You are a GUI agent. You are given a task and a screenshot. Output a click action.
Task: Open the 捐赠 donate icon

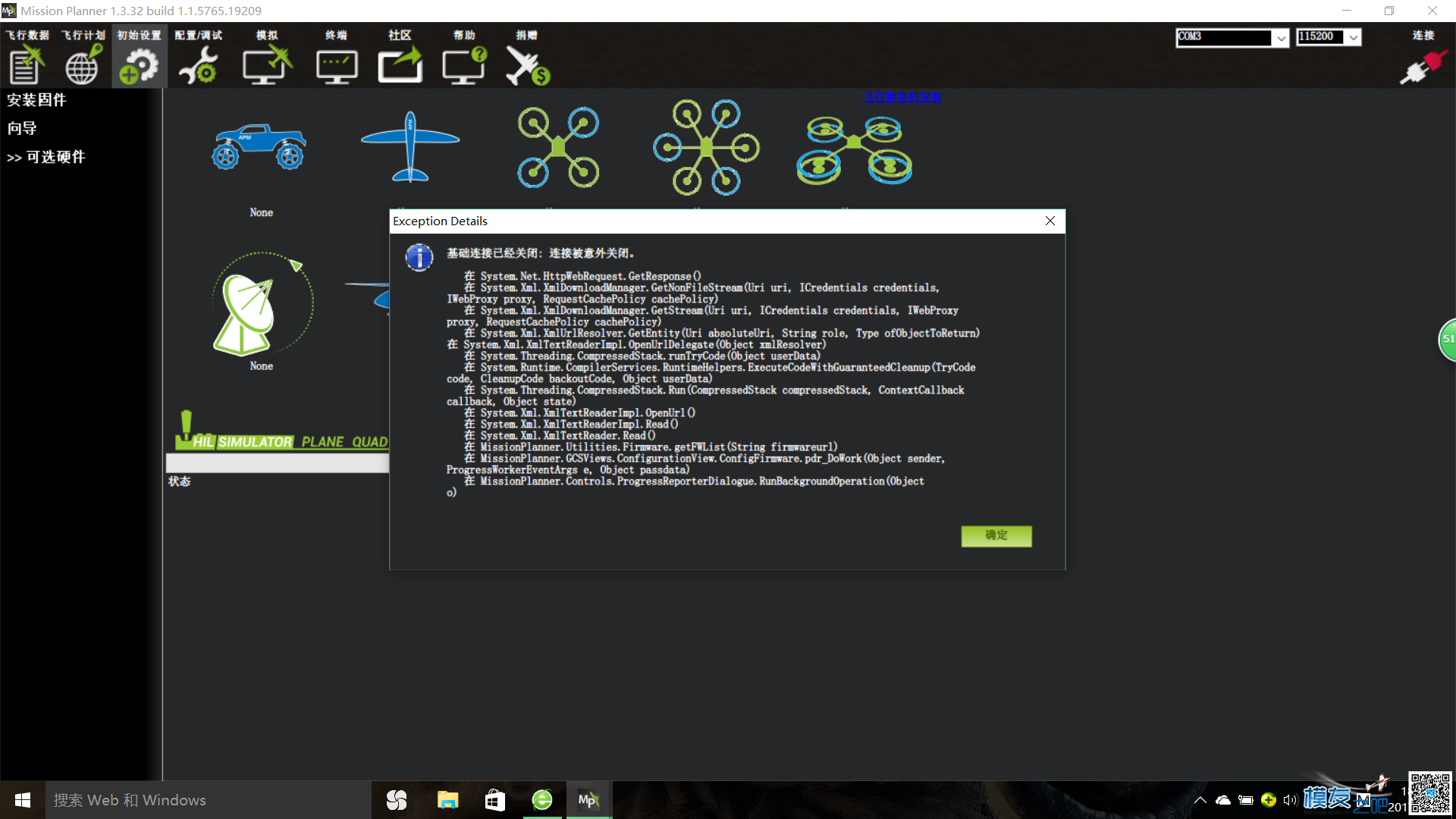[527, 57]
